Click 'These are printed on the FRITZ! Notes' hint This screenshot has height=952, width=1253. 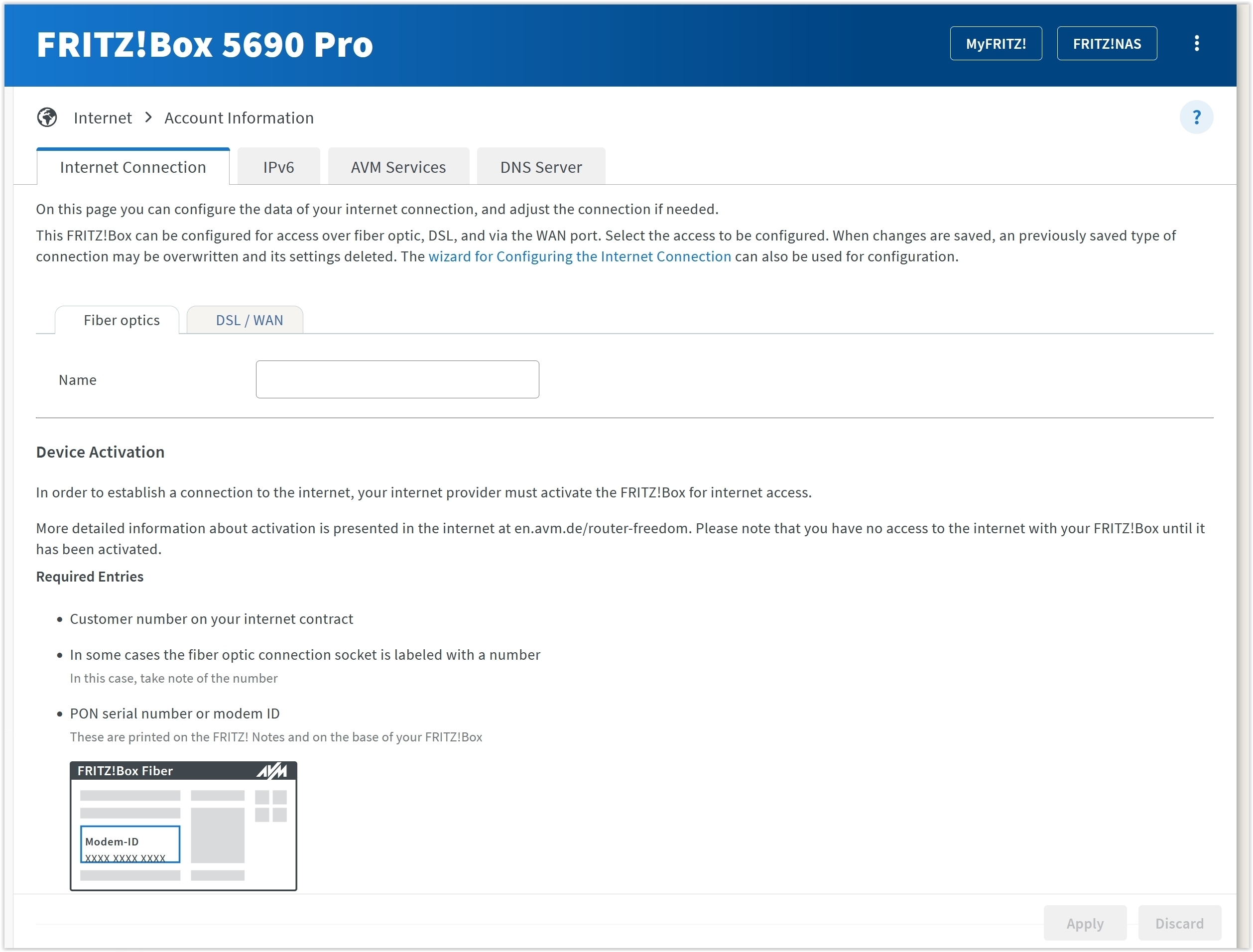[276, 737]
